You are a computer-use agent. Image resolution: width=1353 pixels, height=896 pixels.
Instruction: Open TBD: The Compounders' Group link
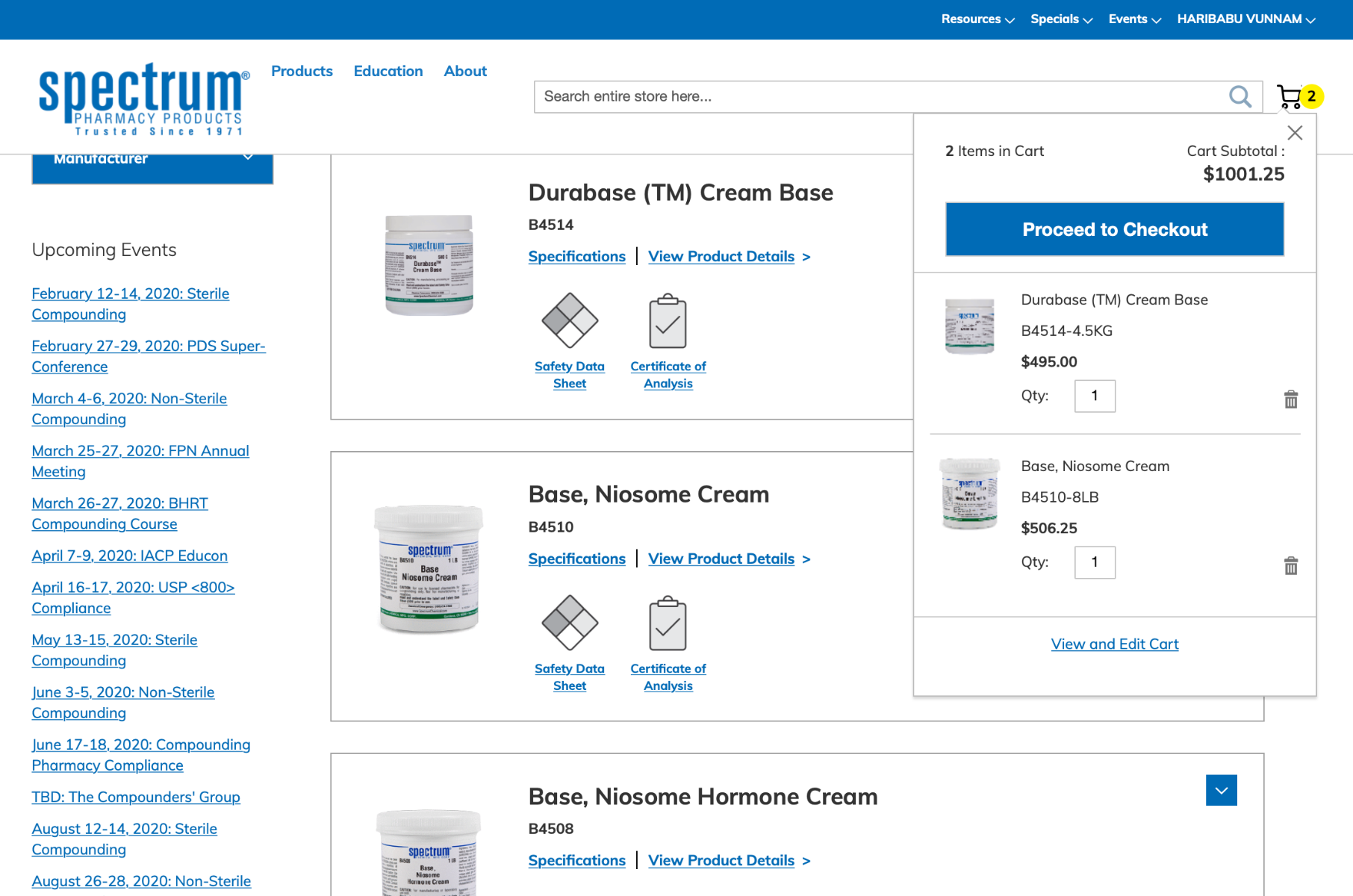pyautogui.click(x=136, y=797)
